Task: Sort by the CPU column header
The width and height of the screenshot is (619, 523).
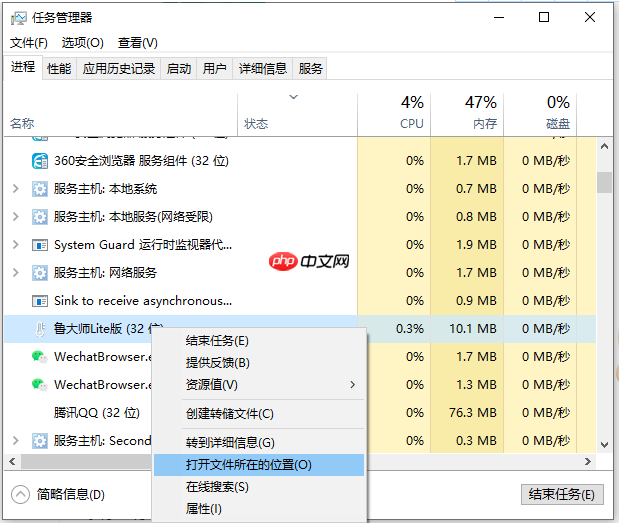Action: 394,114
